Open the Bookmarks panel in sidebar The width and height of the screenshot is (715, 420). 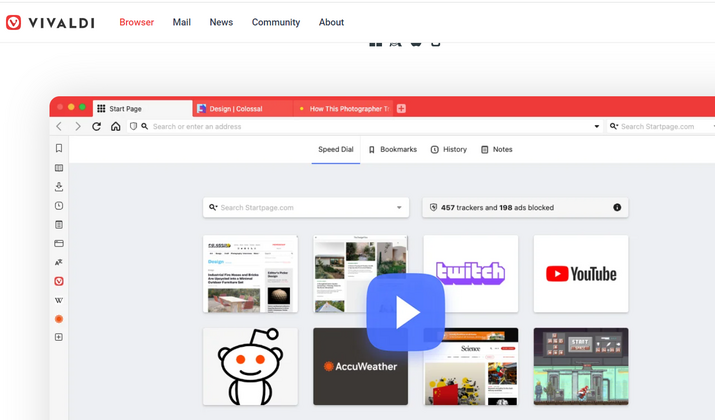pyautogui.click(x=59, y=148)
